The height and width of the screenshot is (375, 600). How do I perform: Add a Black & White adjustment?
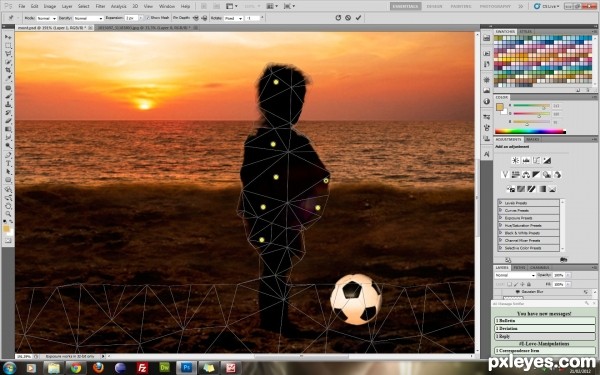click(x=536, y=174)
